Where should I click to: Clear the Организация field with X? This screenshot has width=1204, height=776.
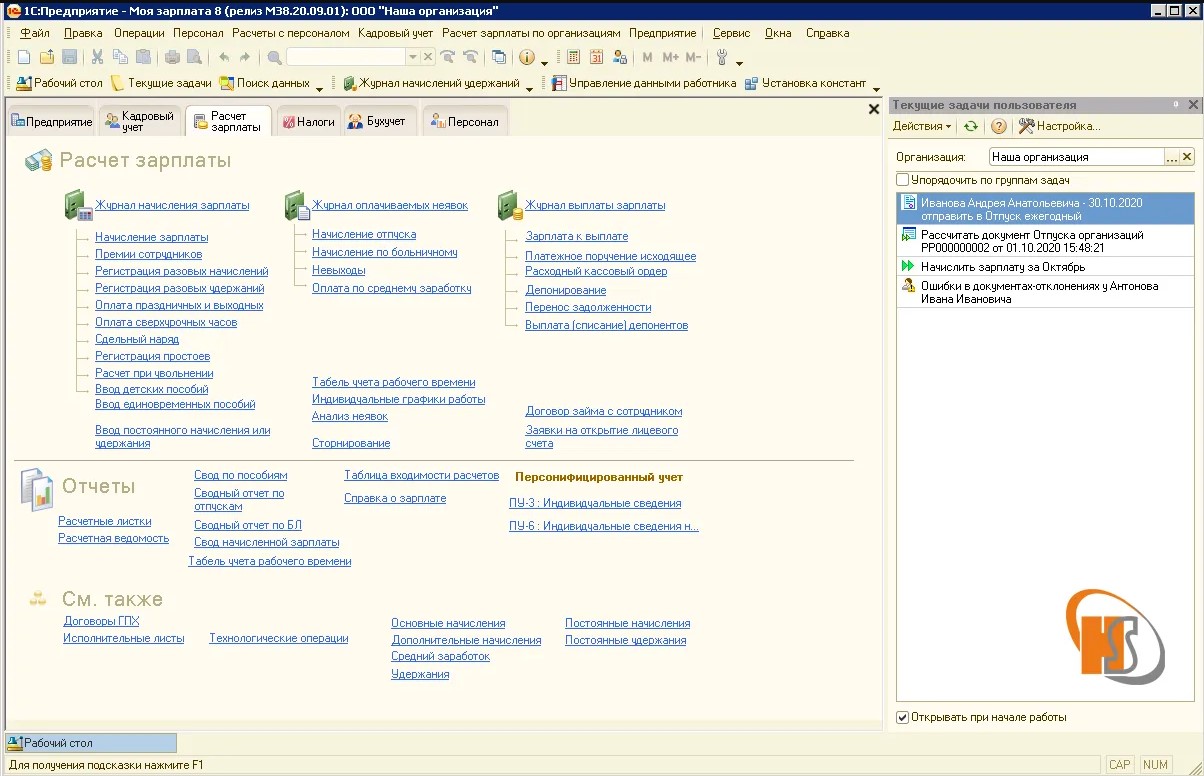[x=1188, y=157]
